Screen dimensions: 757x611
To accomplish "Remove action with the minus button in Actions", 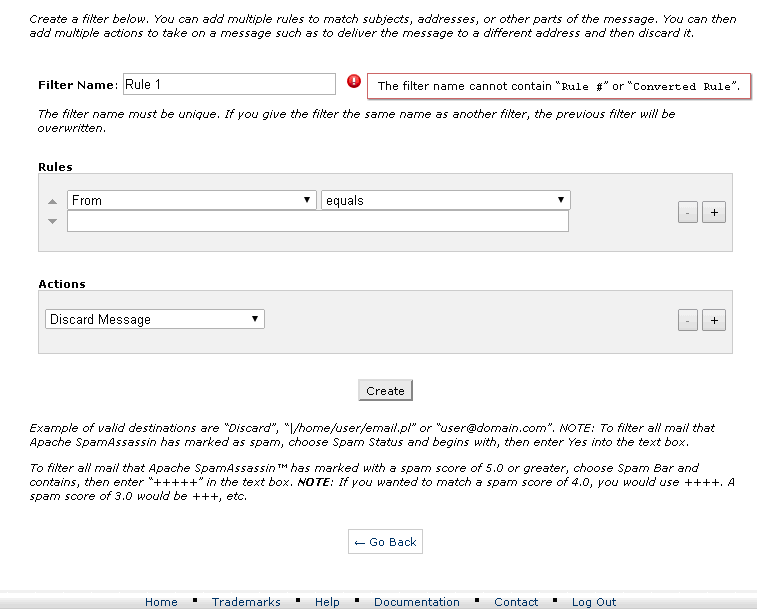I will click(687, 320).
